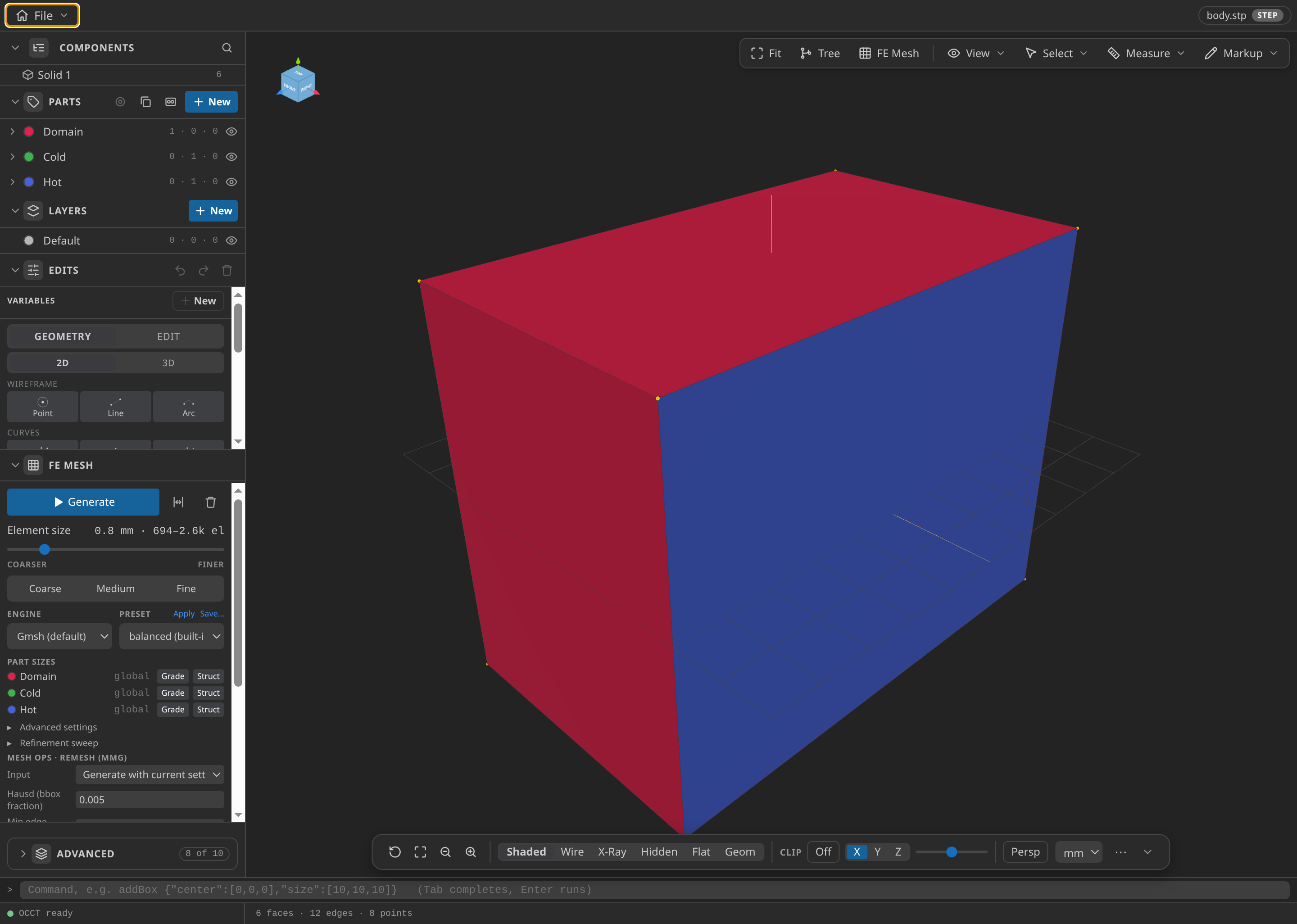The image size is (1297, 924).
Task: Click the Hausd bbox fraction field
Action: pyautogui.click(x=150, y=800)
